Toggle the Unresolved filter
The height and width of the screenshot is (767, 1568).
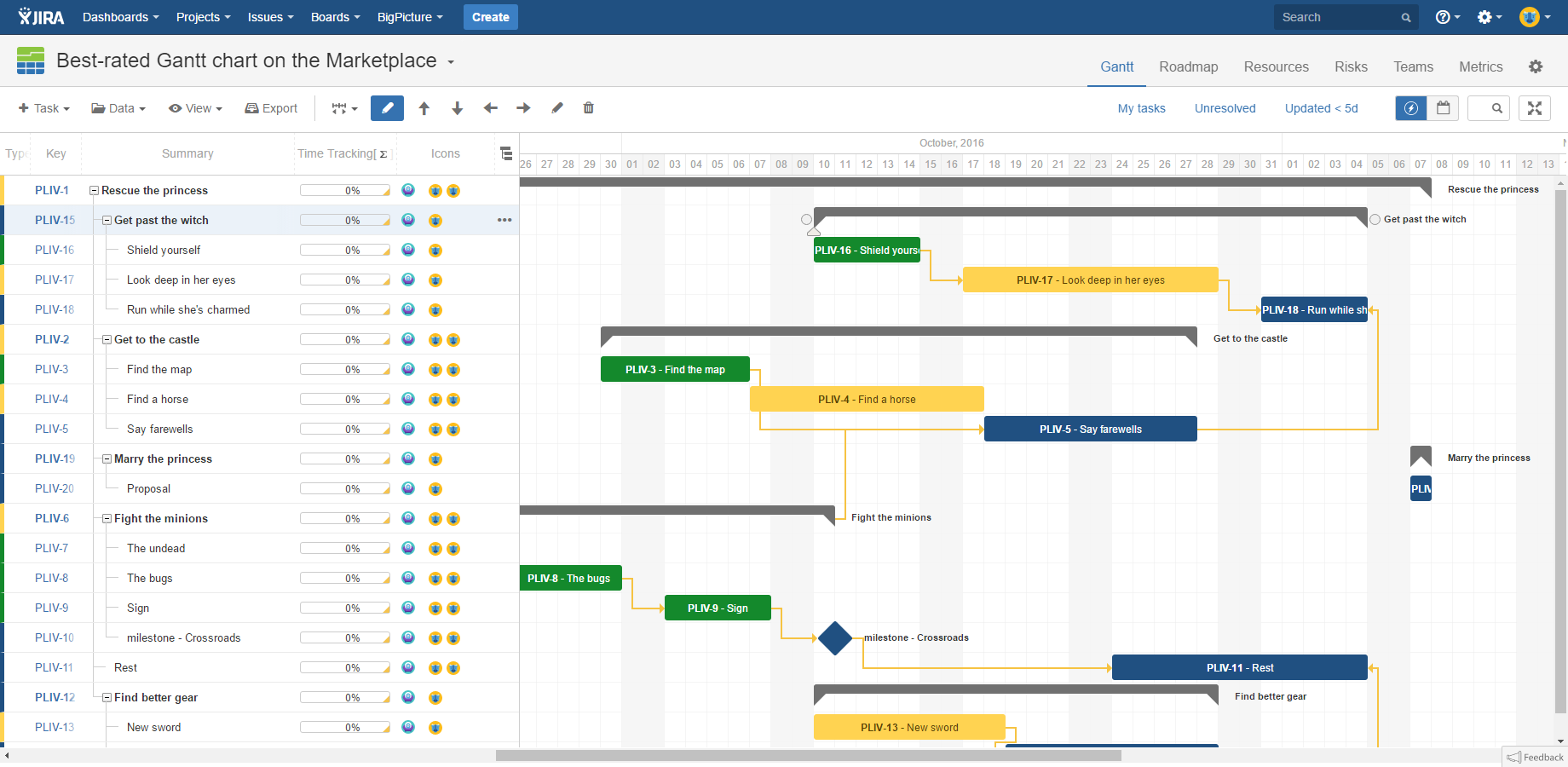point(1225,108)
